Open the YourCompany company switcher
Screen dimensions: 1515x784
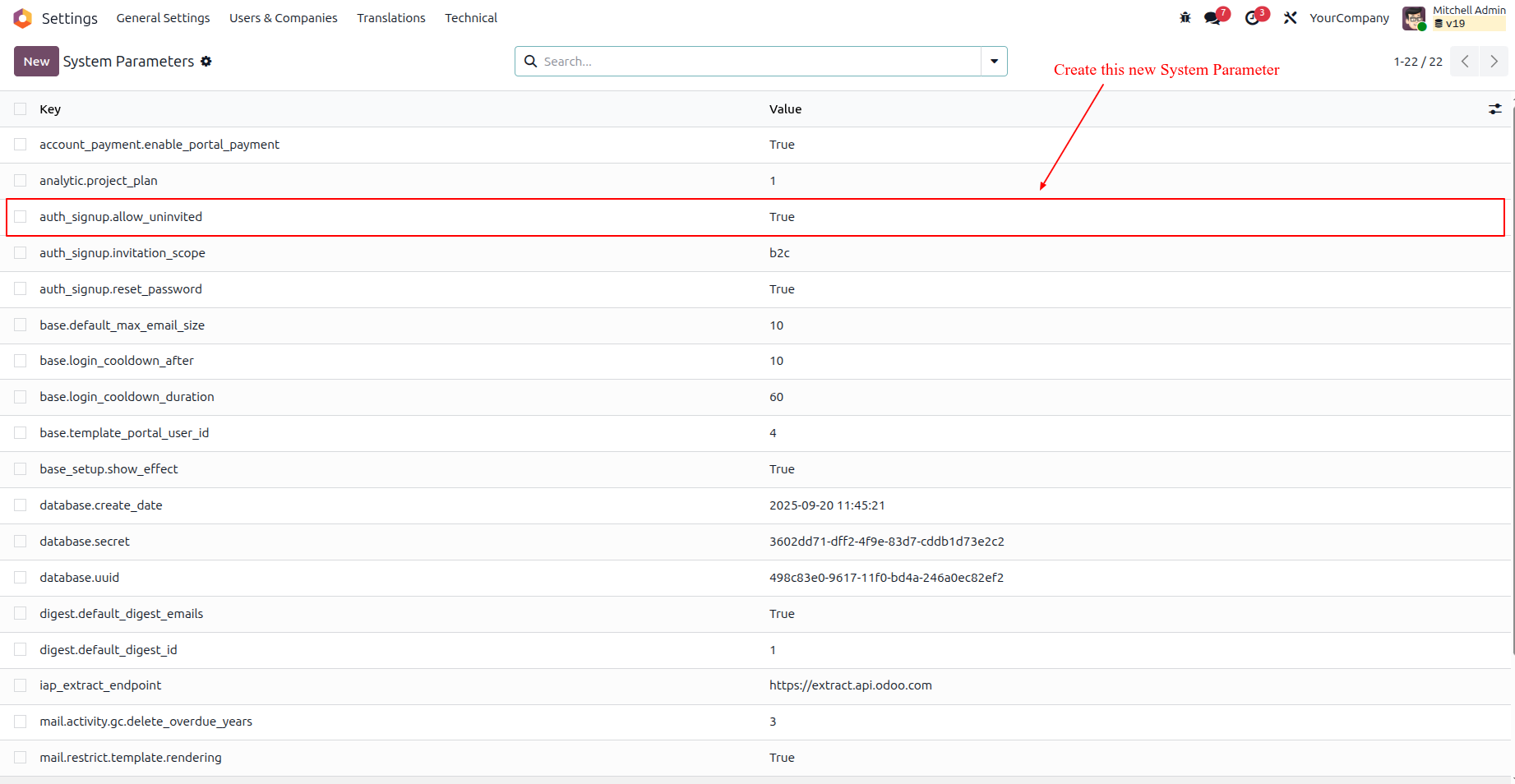[1349, 18]
